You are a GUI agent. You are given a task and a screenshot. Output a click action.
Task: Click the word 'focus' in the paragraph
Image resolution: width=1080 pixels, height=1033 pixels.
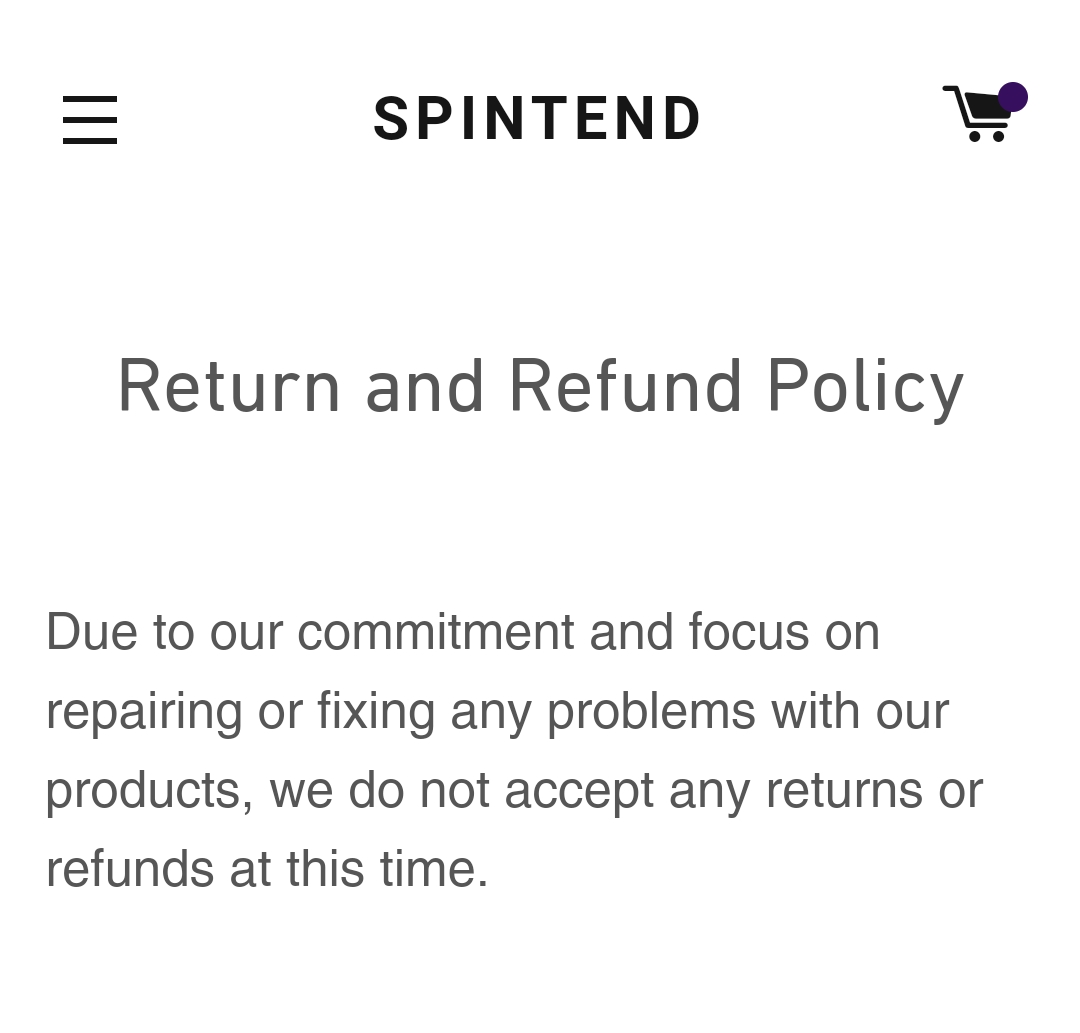click(748, 632)
